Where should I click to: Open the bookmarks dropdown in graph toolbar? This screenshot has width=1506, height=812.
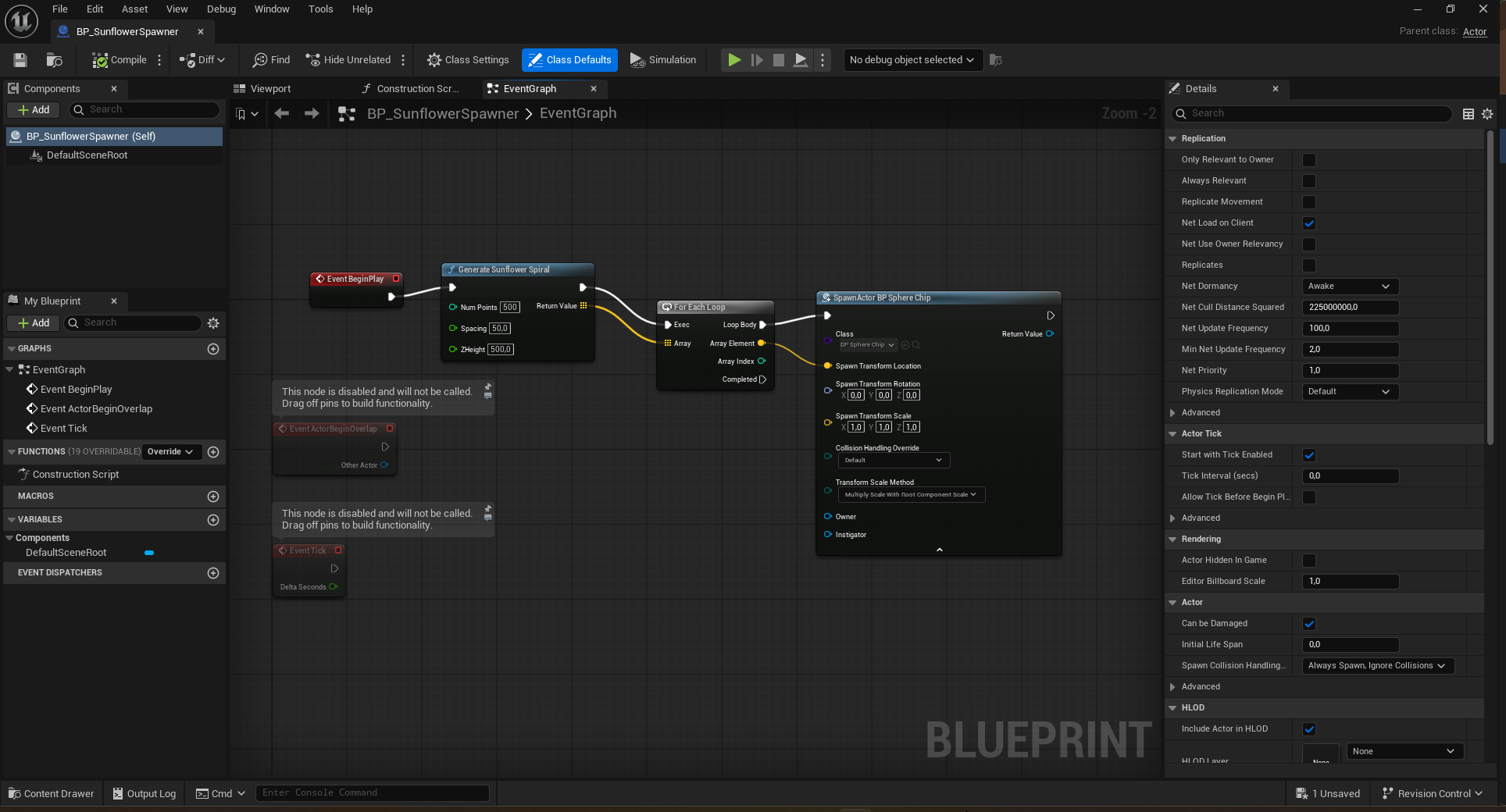(x=247, y=114)
